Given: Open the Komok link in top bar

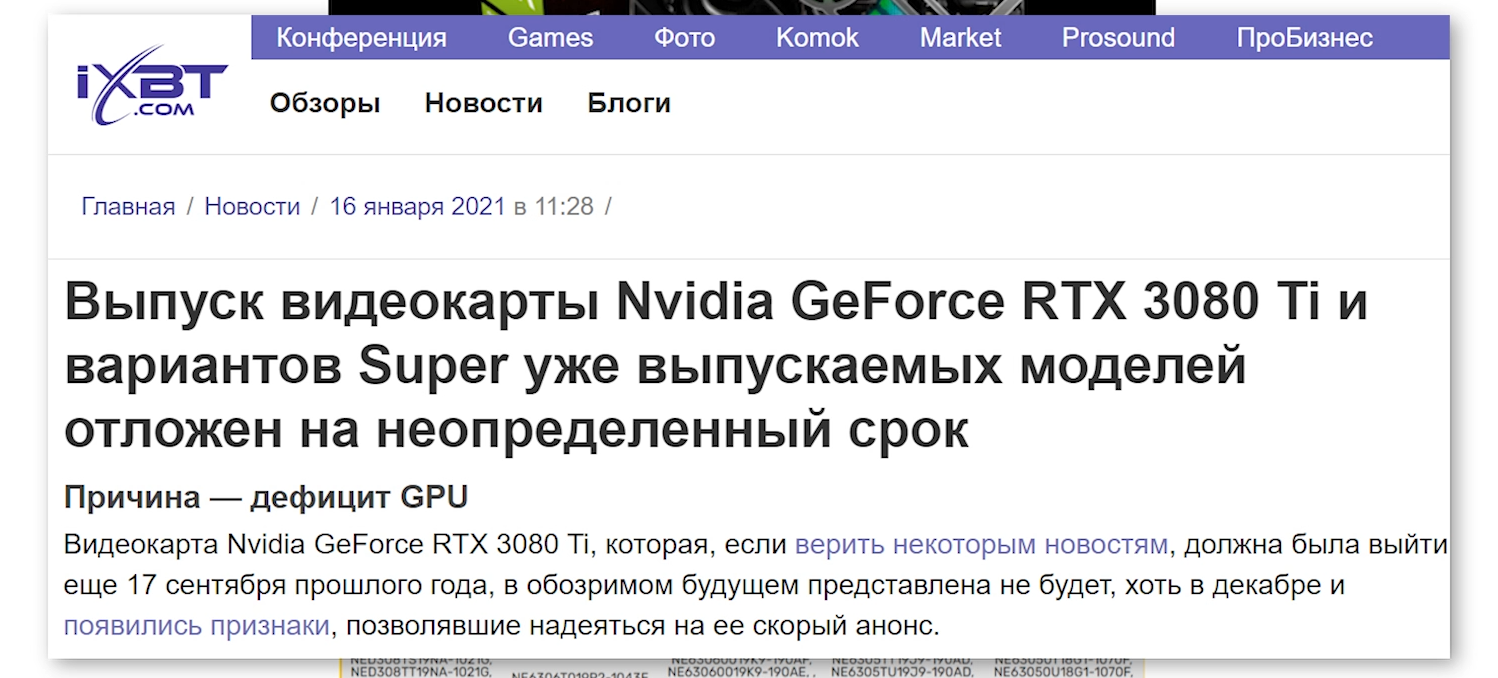Looking at the screenshot, I should click(817, 38).
